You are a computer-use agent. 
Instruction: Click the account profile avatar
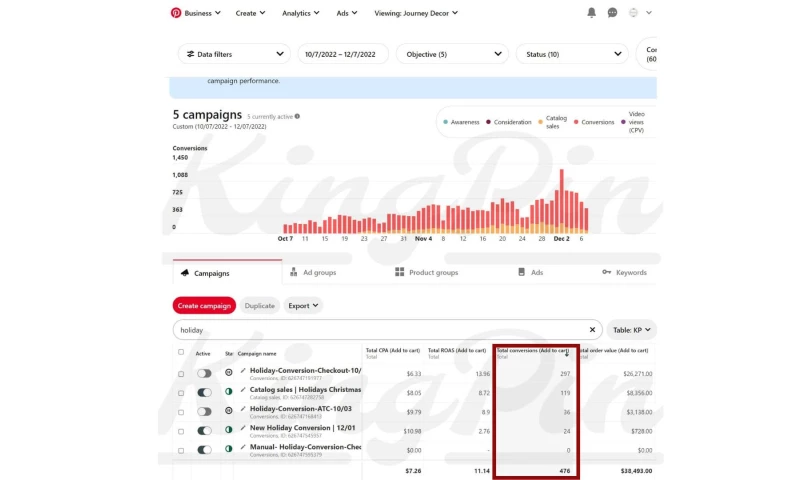click(634, 13)
